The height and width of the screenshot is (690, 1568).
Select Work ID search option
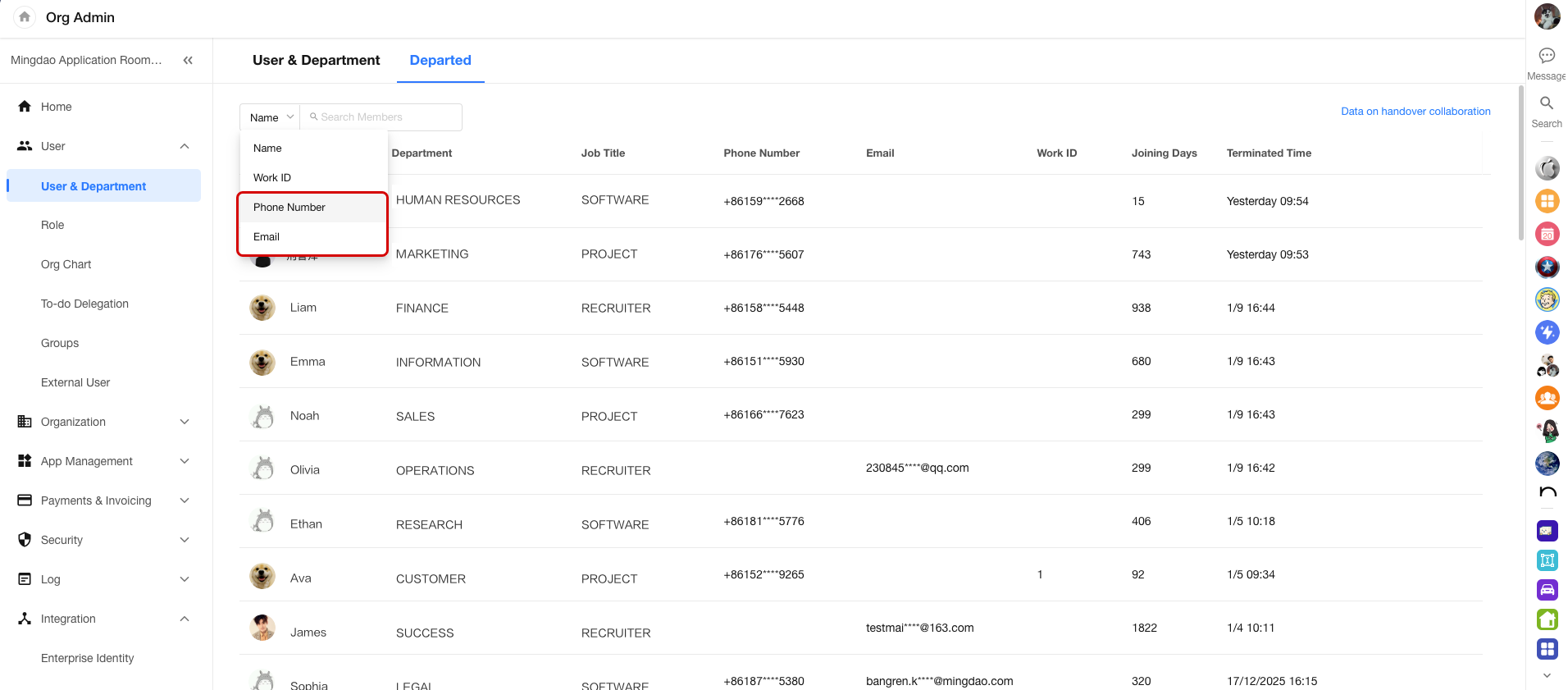272,178
